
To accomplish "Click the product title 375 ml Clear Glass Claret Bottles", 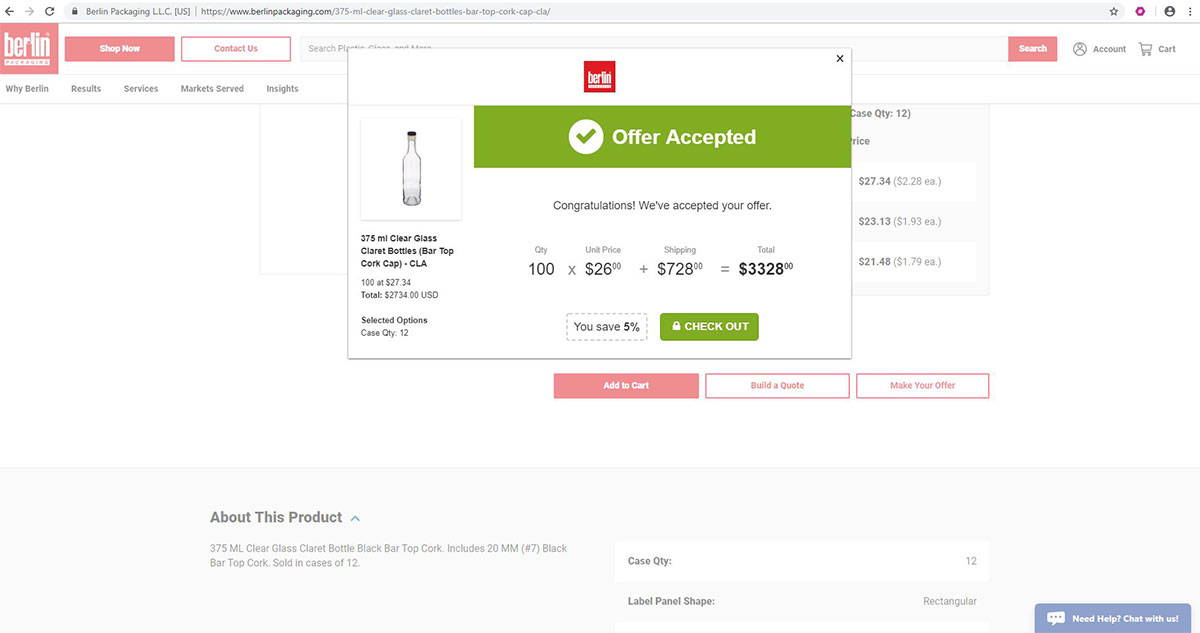I will 407,251.
